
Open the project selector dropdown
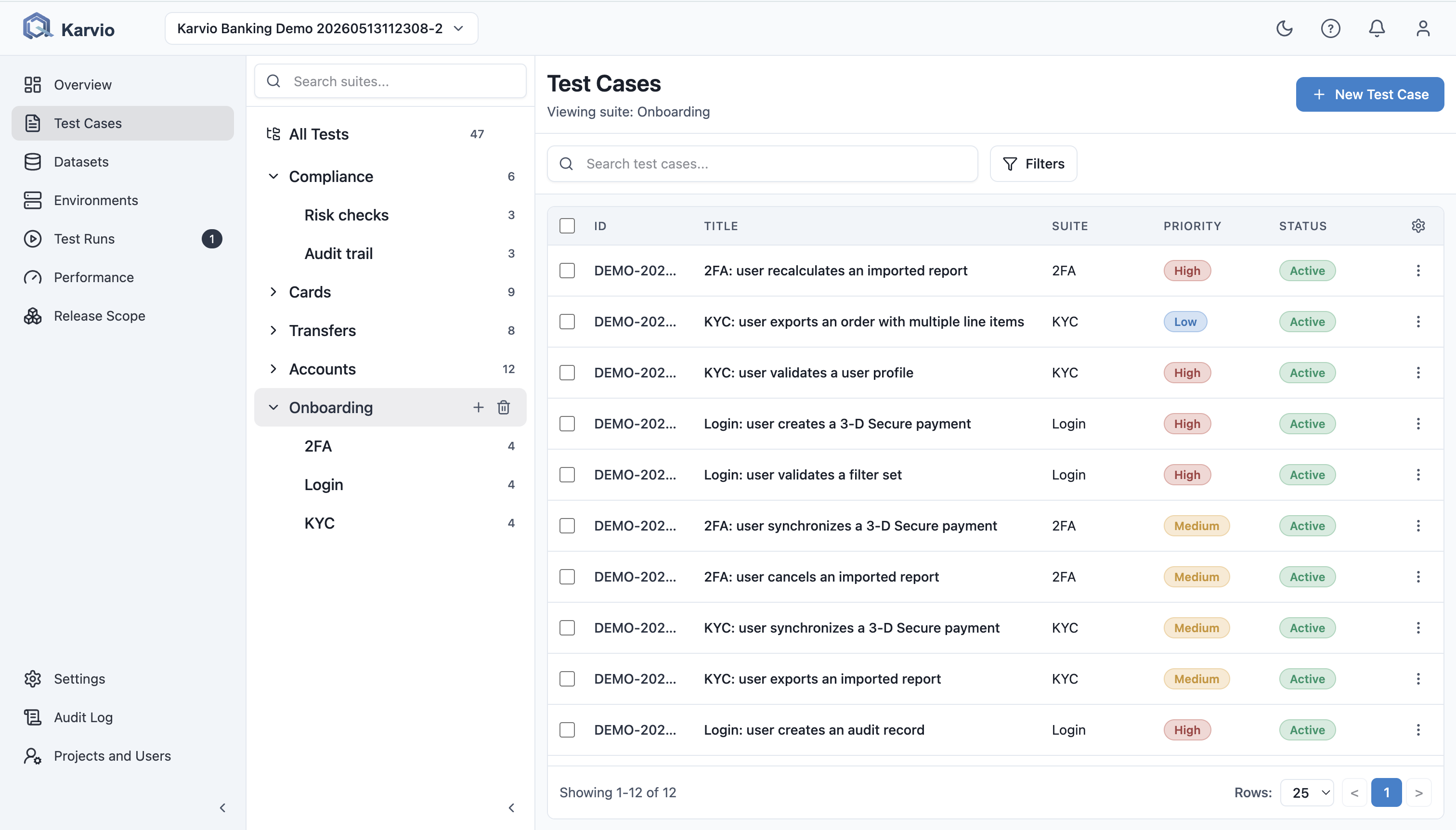(322, 28)
